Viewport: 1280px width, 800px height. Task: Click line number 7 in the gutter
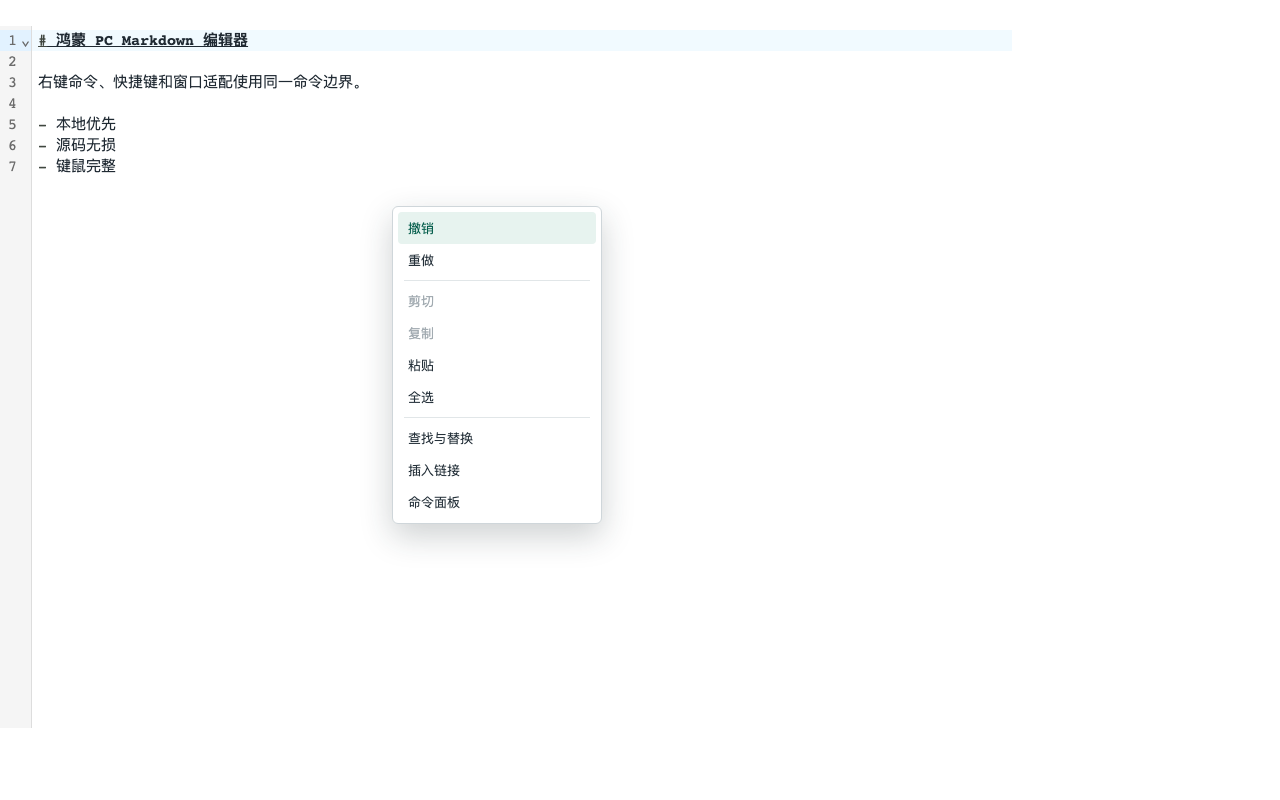pyautogui.click(x=12, y=166)
